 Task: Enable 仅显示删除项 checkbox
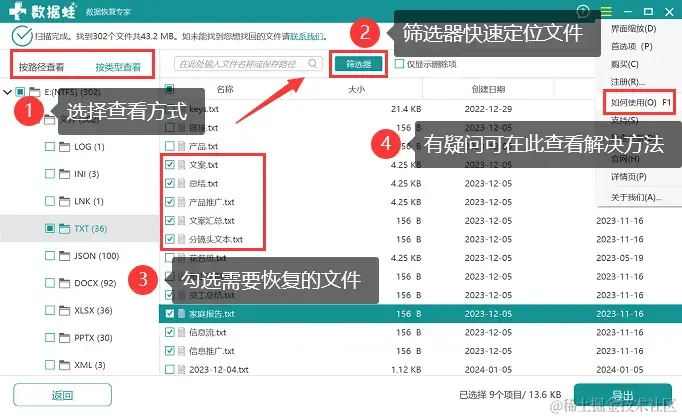coord(399,64)
